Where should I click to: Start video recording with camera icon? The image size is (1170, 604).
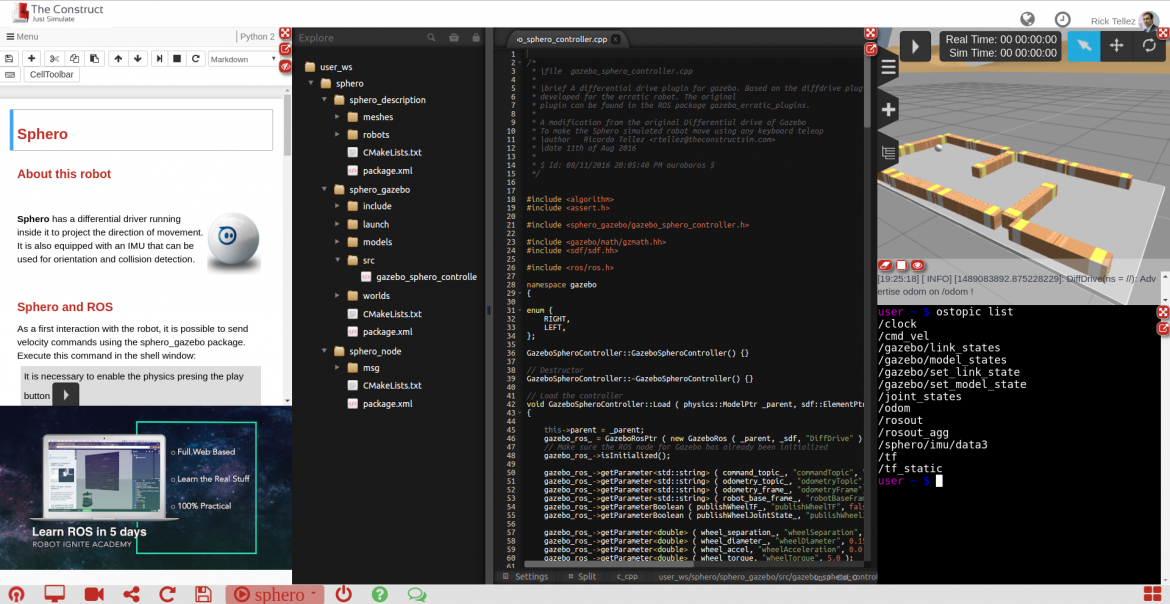click(x=94, y=594)
